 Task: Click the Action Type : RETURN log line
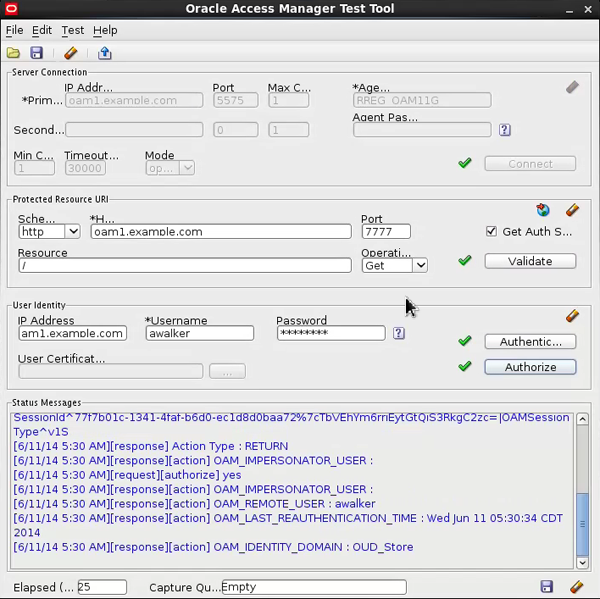click(151, 446)
